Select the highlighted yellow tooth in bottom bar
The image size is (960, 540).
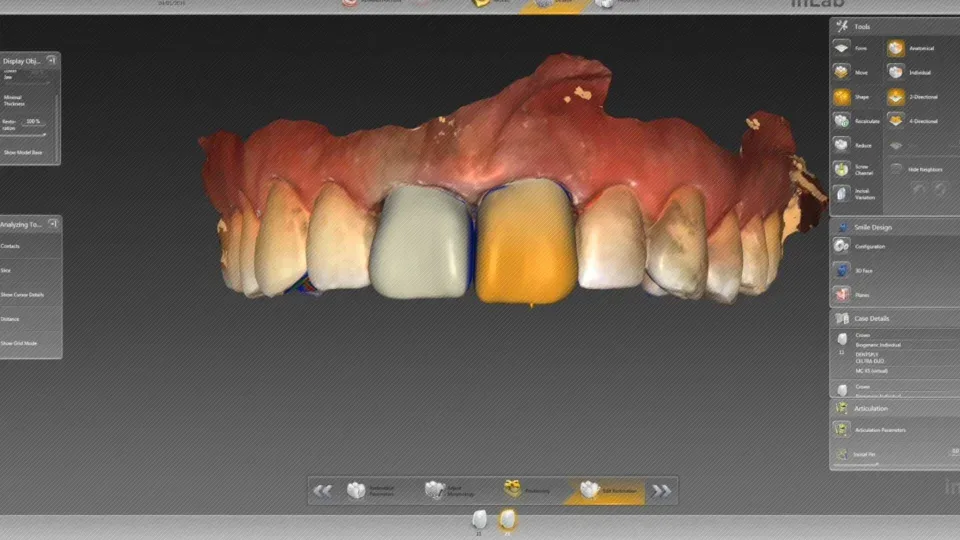coord(507,520)
